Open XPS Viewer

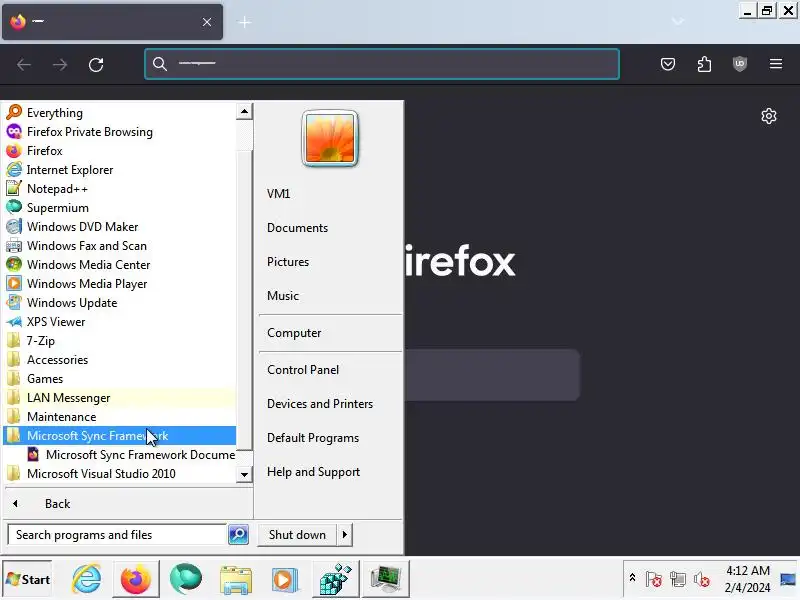[120, 321]
